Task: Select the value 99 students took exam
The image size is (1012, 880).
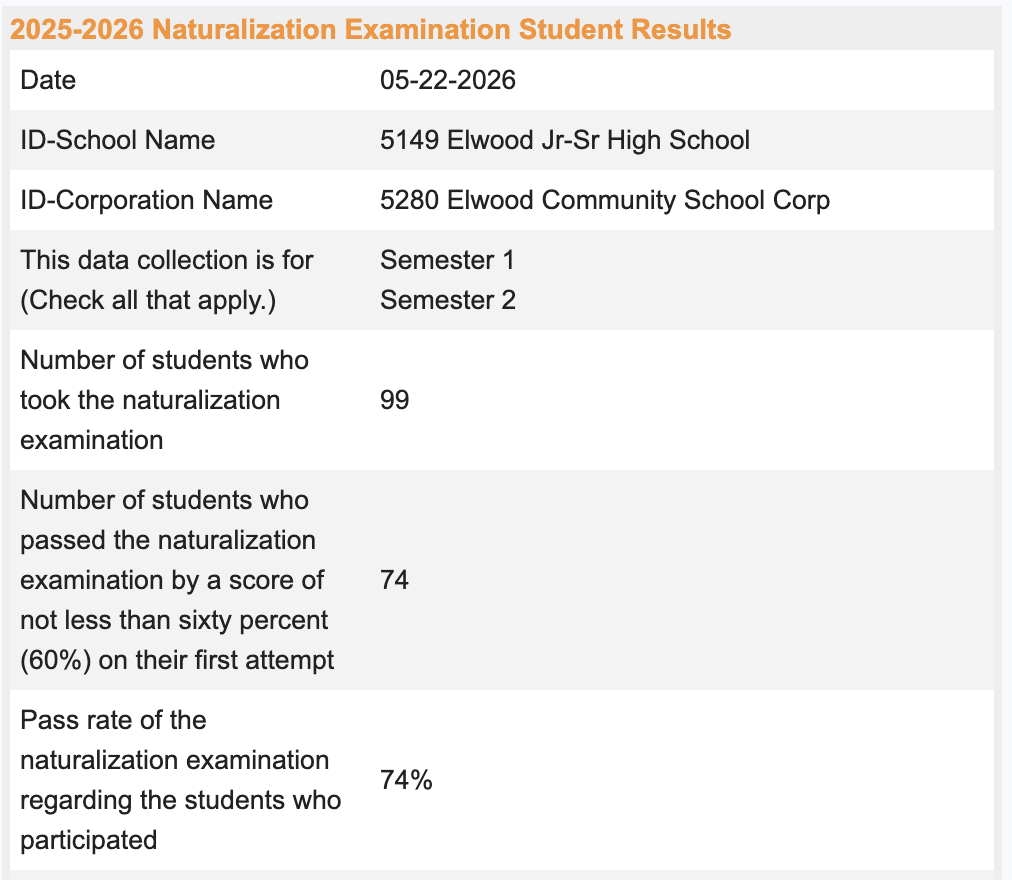Action: coord(394,400)
